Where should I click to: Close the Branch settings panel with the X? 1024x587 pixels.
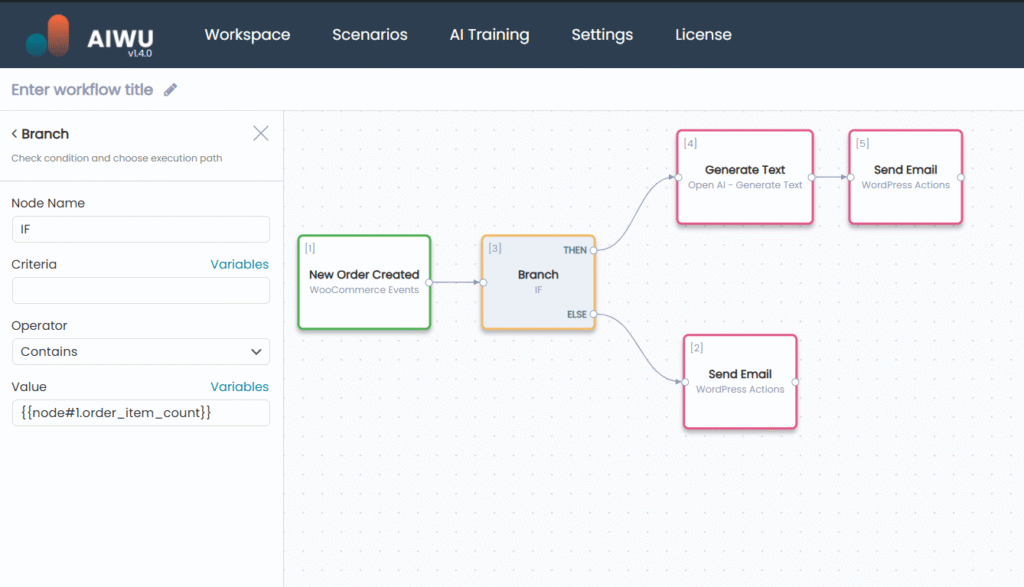coord(260,132)
